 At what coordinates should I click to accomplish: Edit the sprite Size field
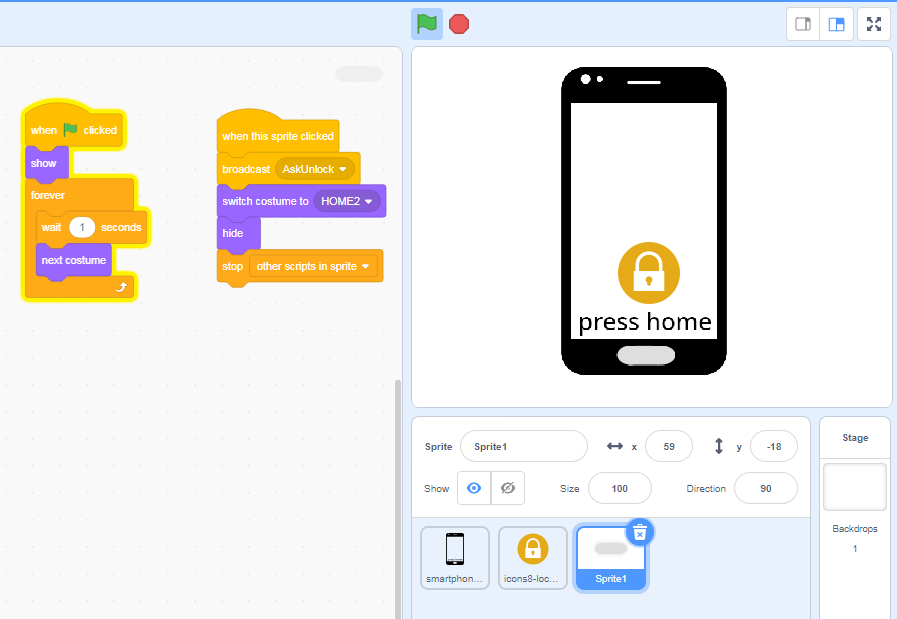(x=620, y=489)
